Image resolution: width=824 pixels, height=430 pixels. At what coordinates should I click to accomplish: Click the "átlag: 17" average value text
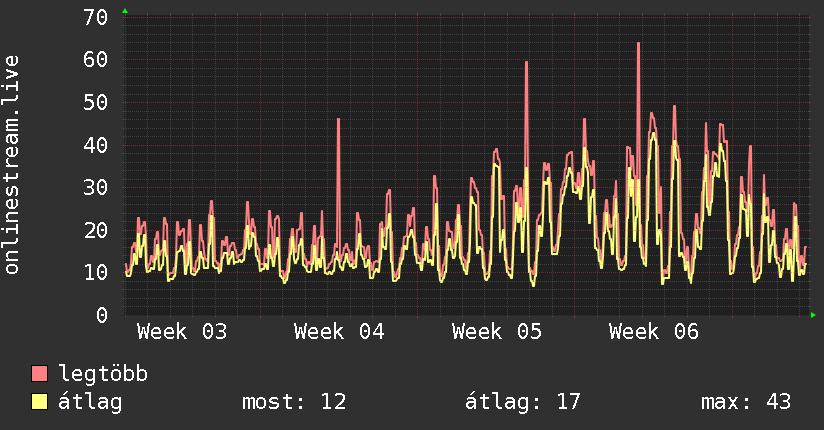coord(523,402)
